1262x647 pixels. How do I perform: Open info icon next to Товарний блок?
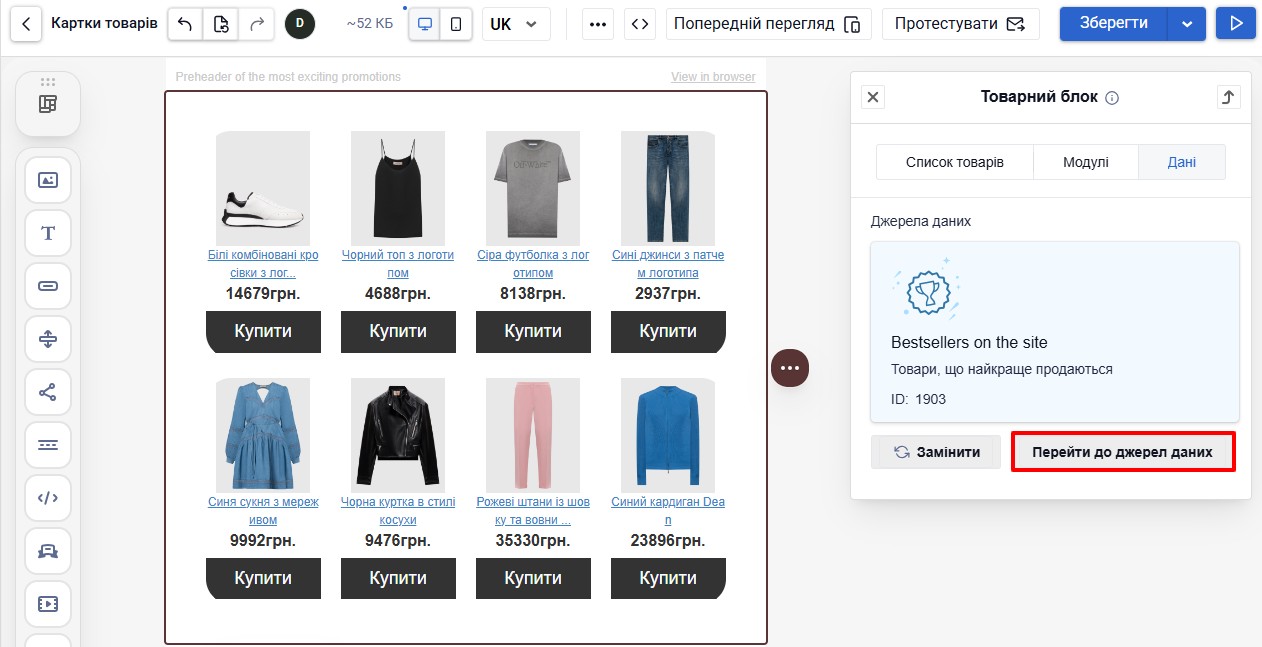click(x=1112, y=98)
